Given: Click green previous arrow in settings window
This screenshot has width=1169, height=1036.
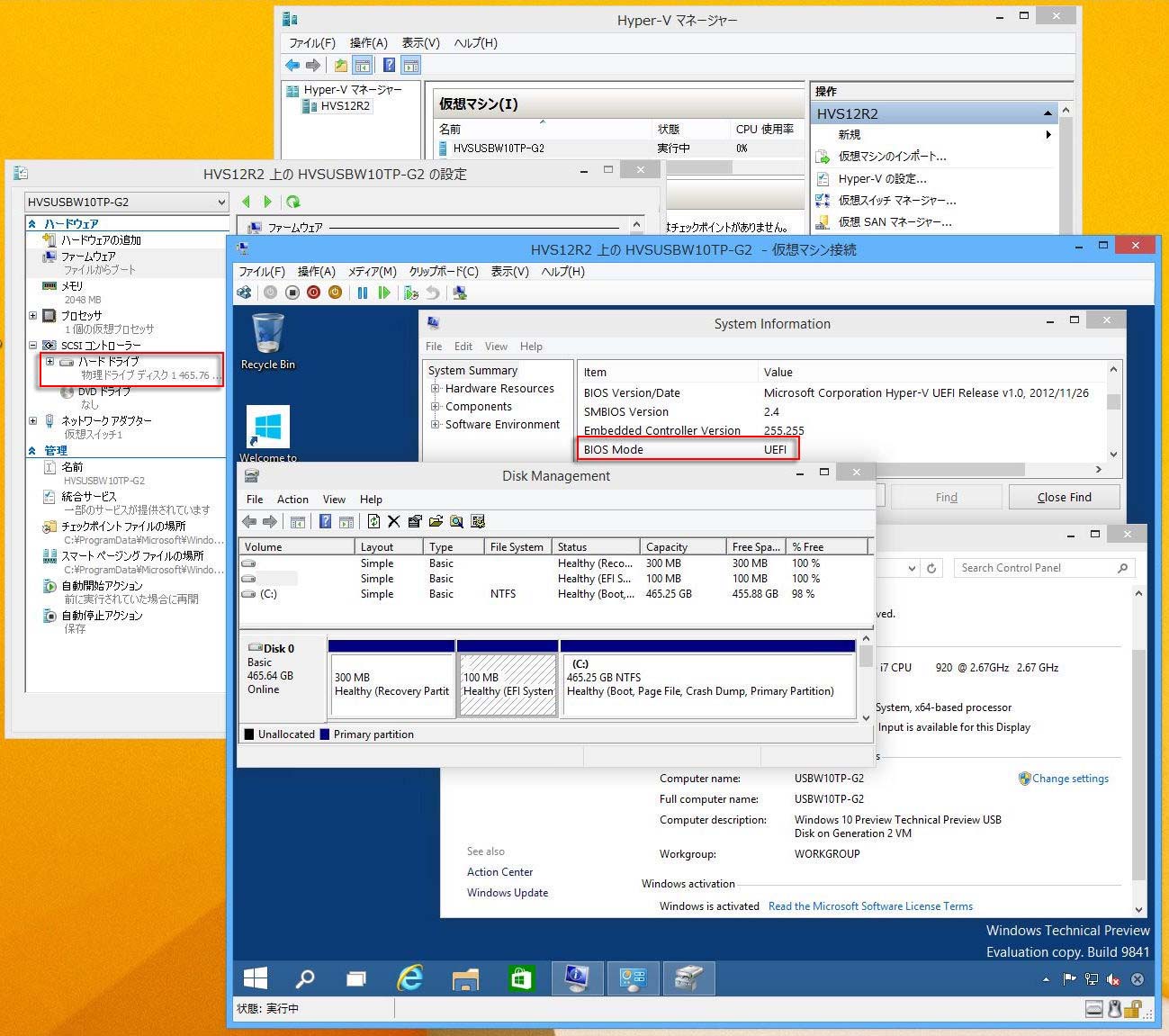Looking at the screenshot, I should [x=246, y=202].
